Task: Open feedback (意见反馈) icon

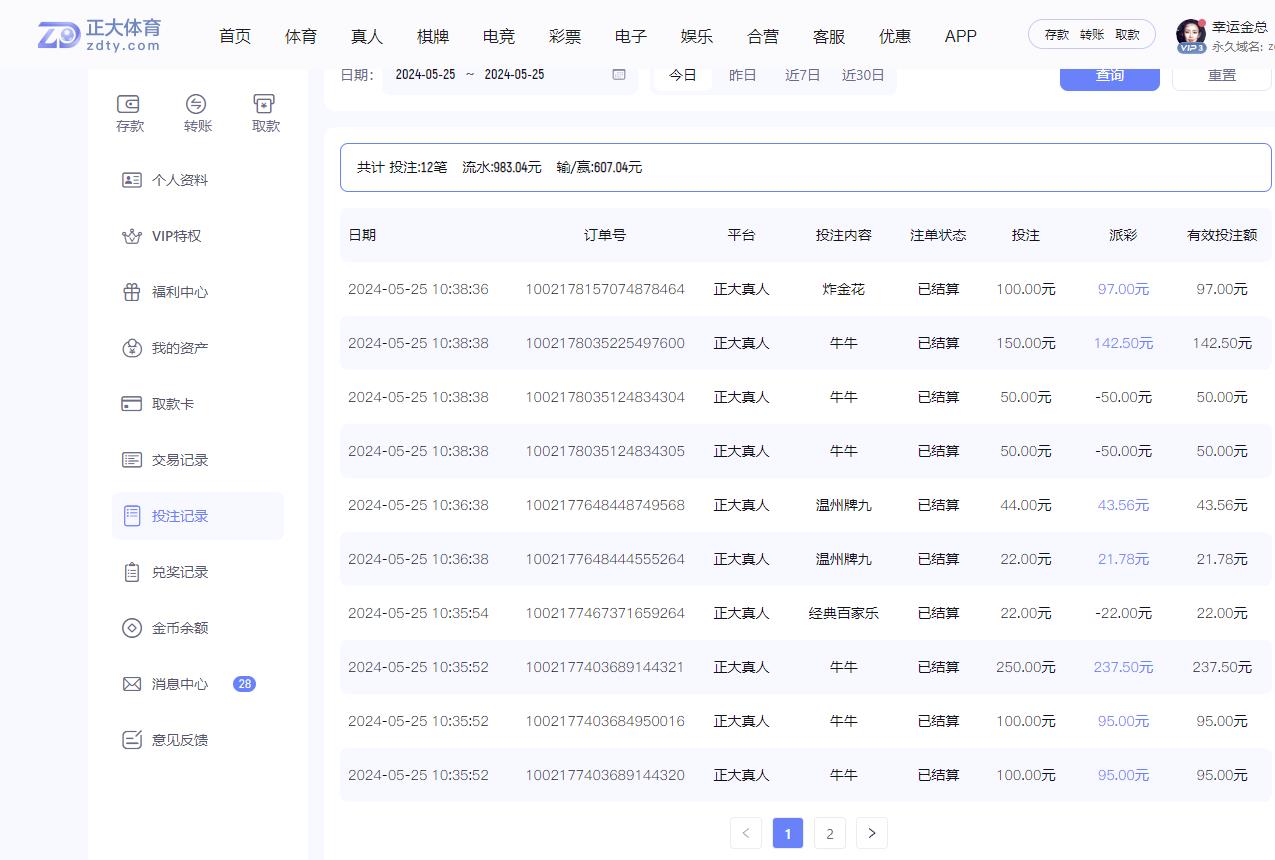Action: [131, 740]
